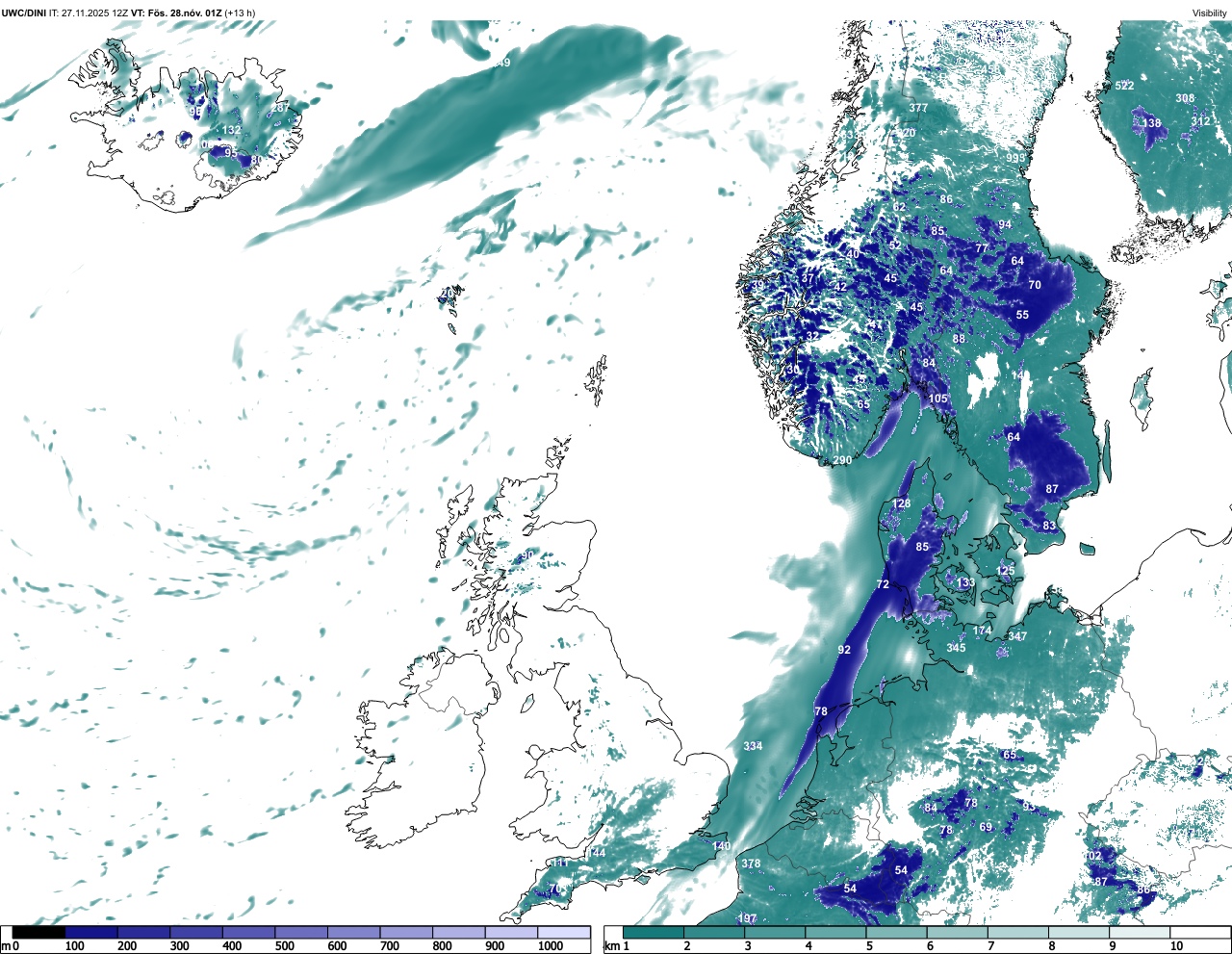Select the '92' value in North Sea fog band
The height and width of the screenshot is (954, 1232).
844,650
